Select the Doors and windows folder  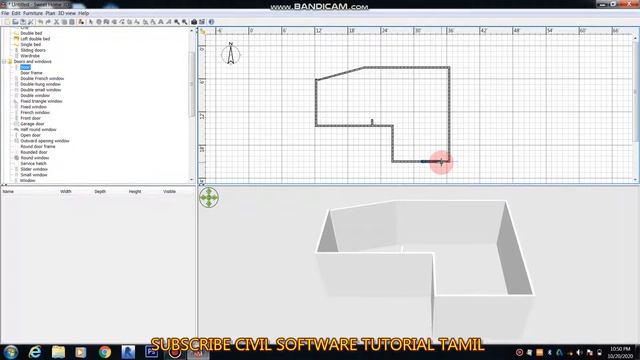33,62
